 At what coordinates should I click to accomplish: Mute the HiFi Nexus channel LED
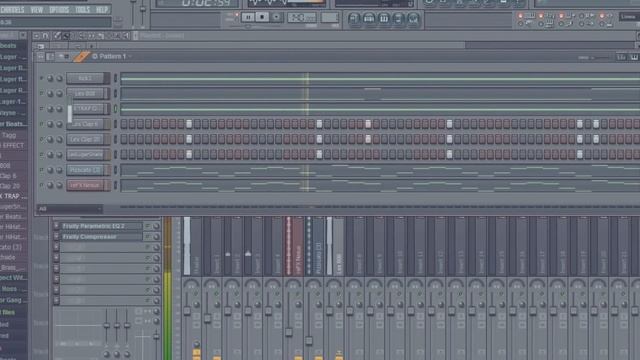point(41,185)
